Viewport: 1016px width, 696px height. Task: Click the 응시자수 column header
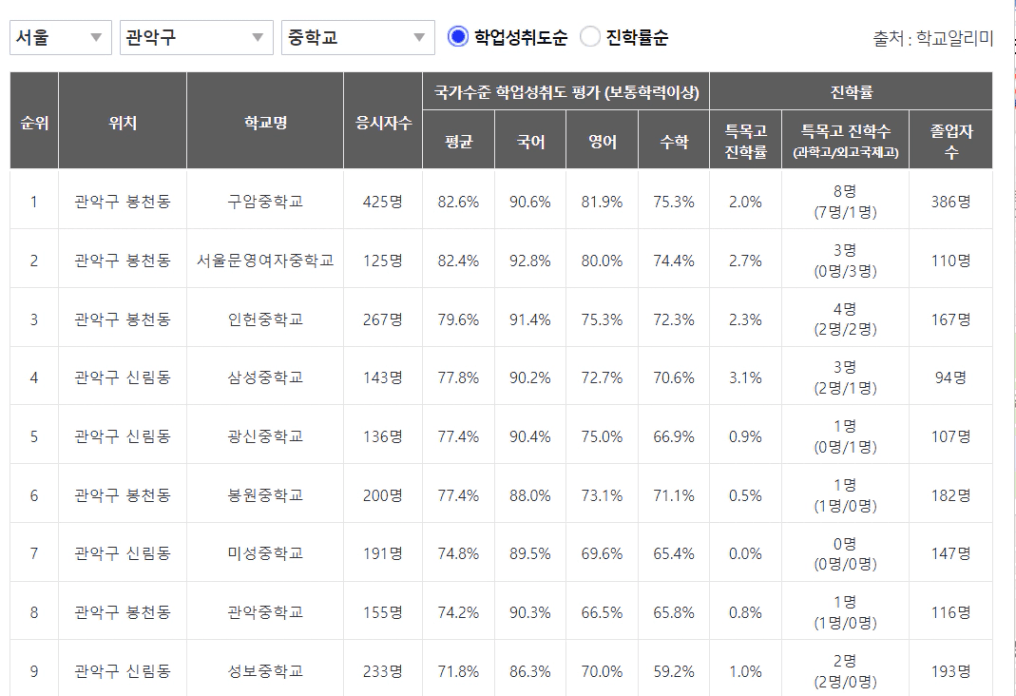(383, 121)
